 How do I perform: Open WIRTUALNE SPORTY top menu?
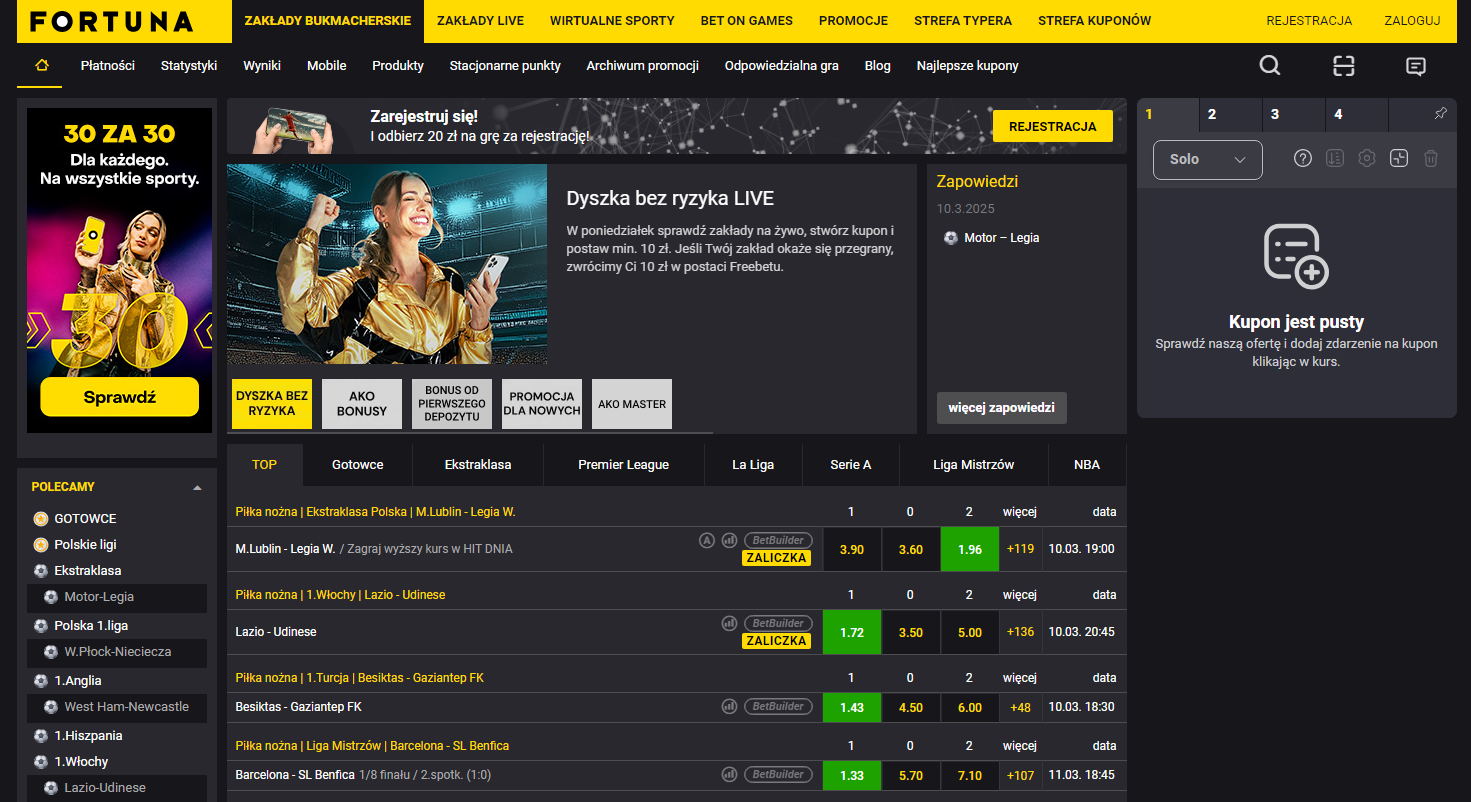click(x=612, y=21)
